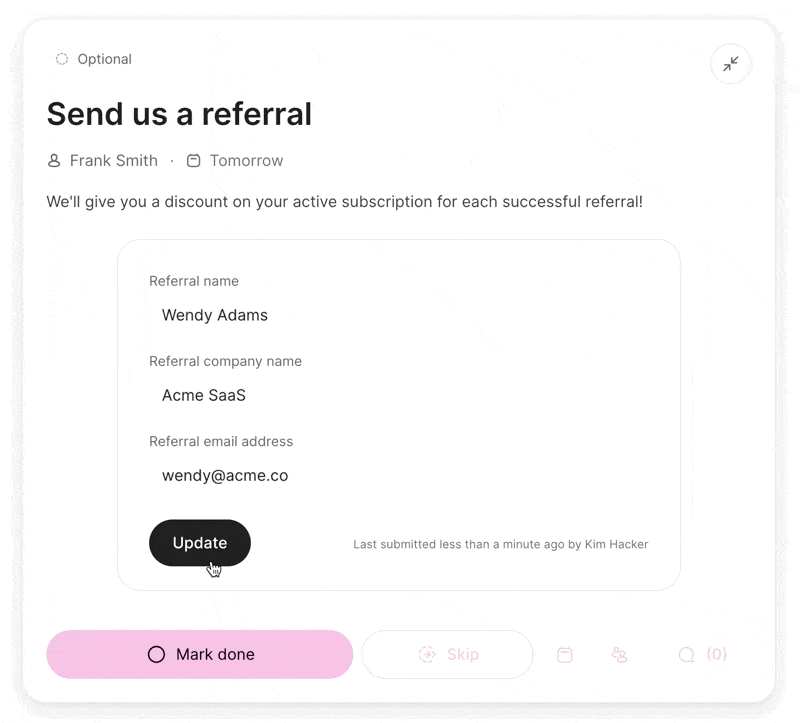
Task: Click the Tomorrow due date label
Action: [x=246, y=161]
